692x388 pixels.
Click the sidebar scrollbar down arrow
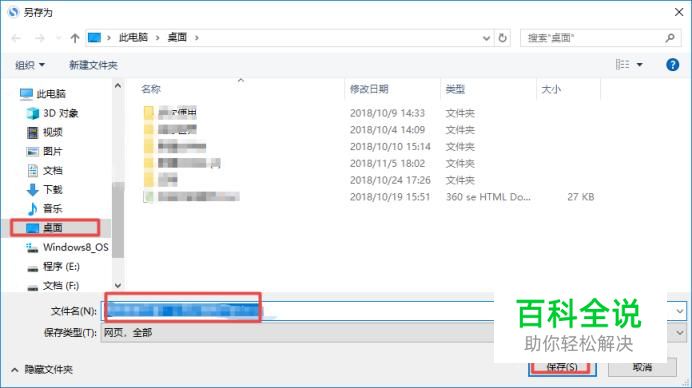[118, 286]
